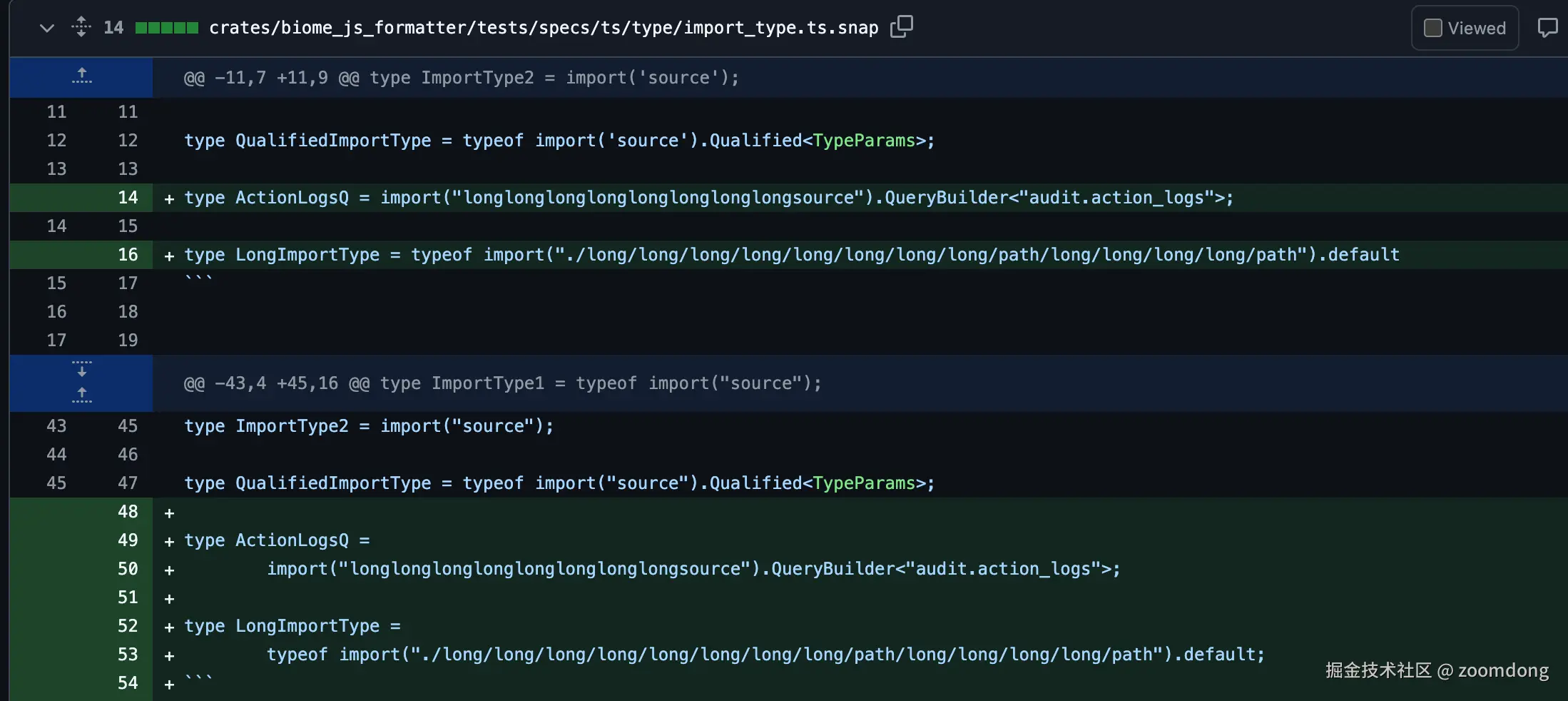Select added line number 16
Viewport: 1568px width, 701px height.
128,255
